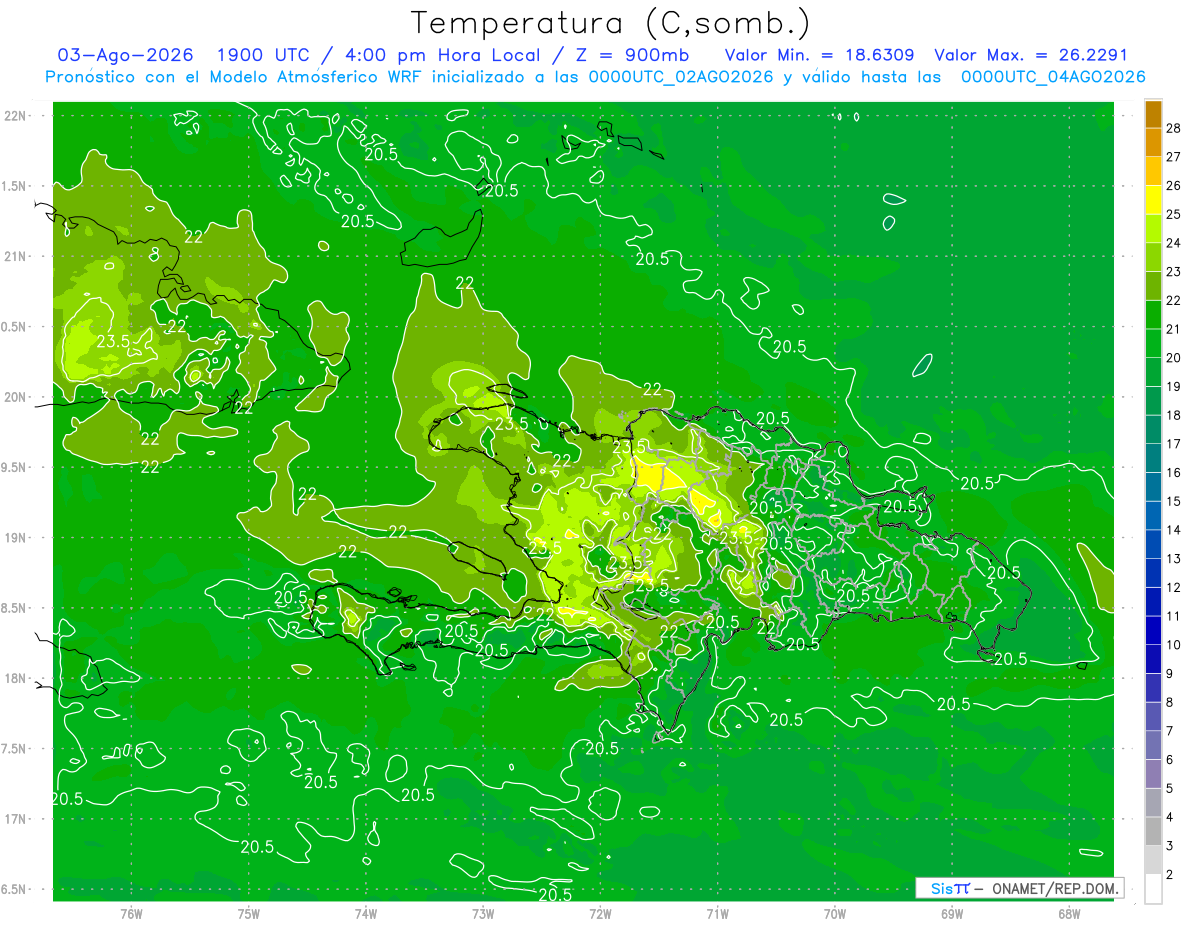This screenshot has height=927, width=1200.
Task: Click the "71W" longitude axis label
Action: click(x=717, y=914)
